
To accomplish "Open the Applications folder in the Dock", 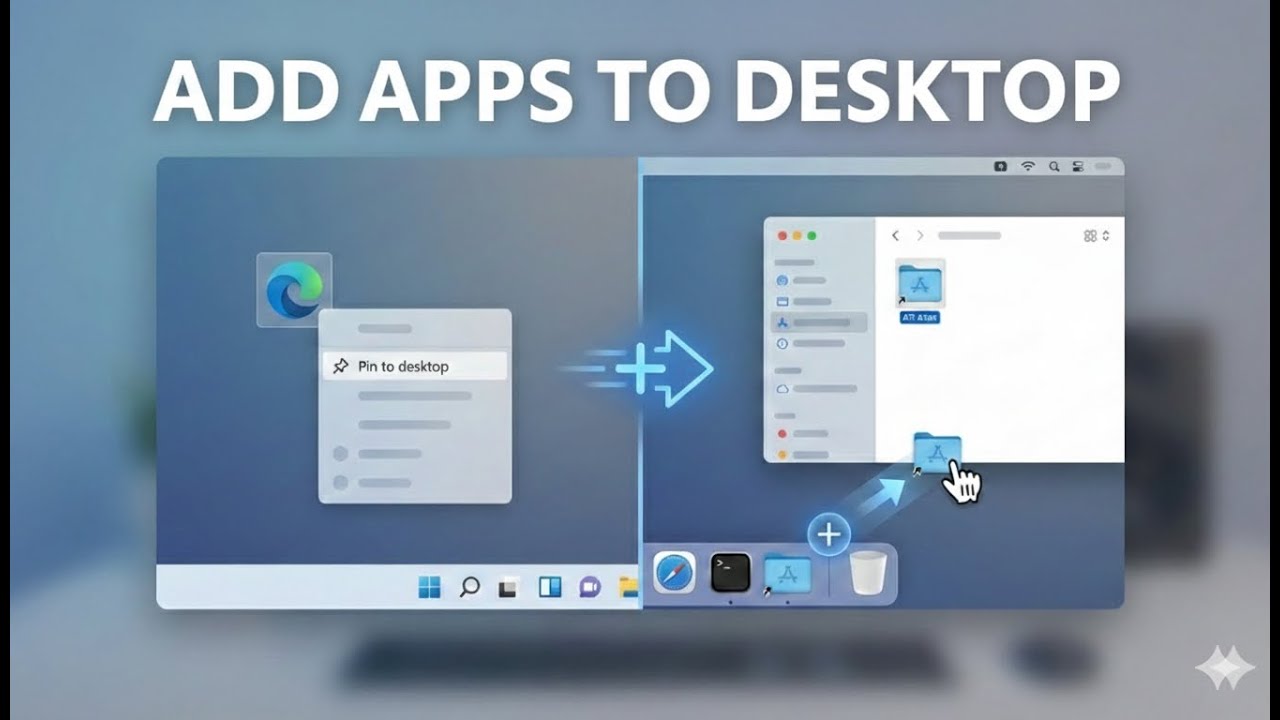I will coord(787,574).
